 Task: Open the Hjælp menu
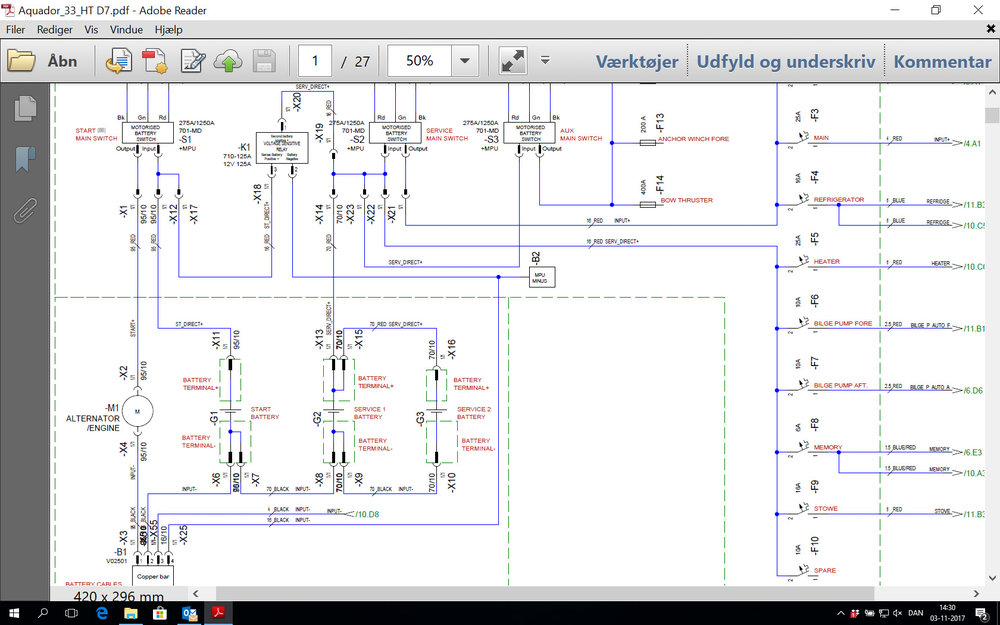(168, 29)
